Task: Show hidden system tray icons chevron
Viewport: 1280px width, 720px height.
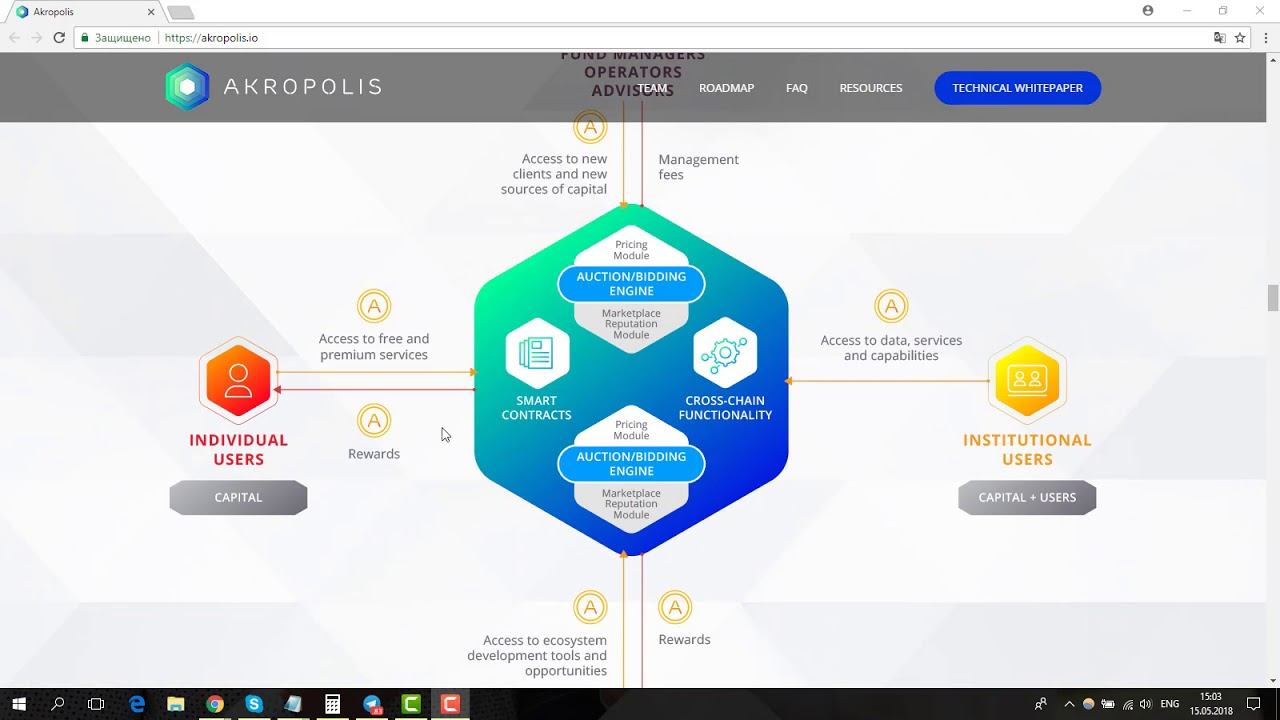Action: coord(1069,704)
